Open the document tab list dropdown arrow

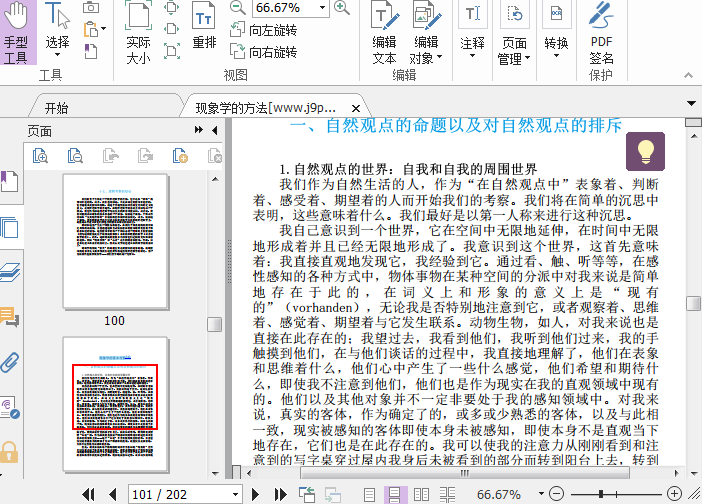(692, 103)
